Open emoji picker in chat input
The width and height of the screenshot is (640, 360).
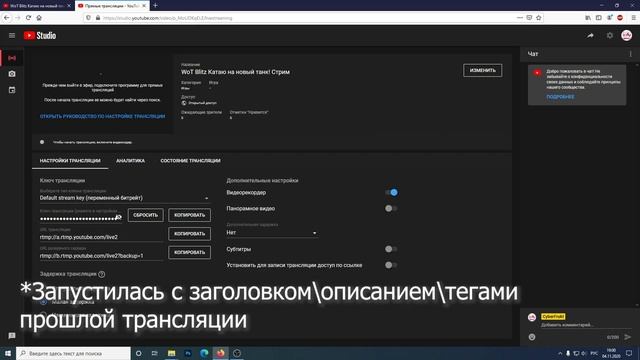(x=532, y=337)
